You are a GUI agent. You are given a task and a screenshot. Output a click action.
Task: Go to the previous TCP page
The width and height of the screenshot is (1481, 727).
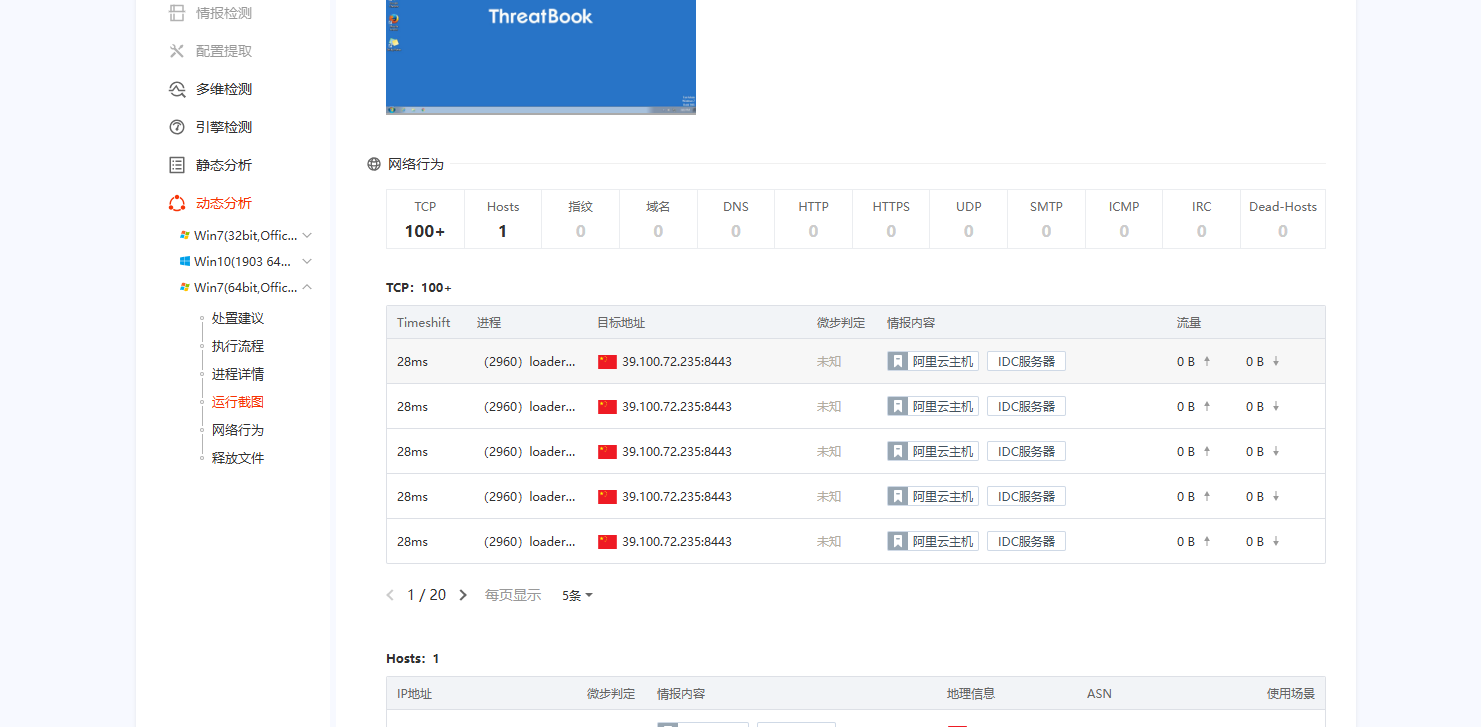click(390, 595)
